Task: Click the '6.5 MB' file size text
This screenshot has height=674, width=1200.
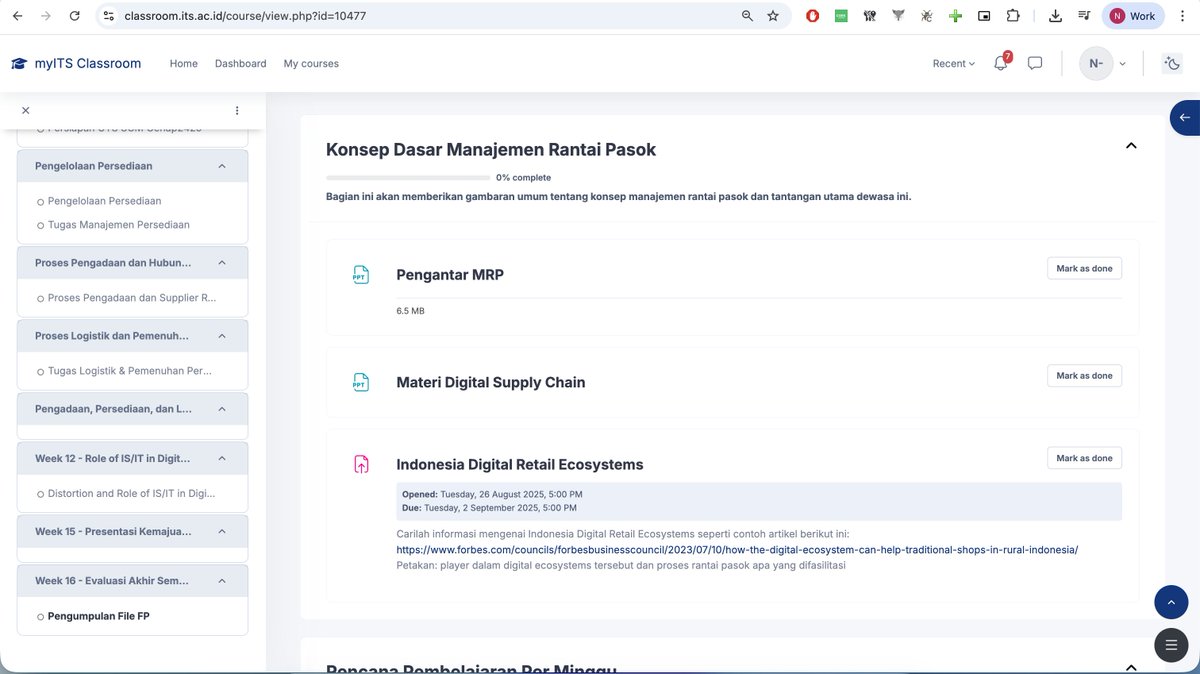Action: 410,311
